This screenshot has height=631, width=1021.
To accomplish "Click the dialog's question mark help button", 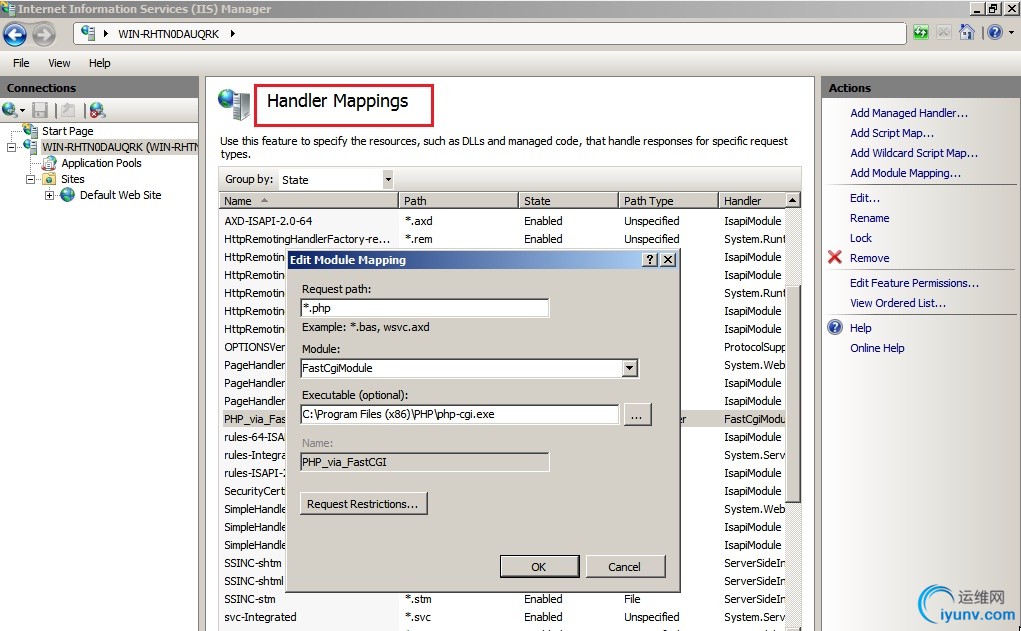I will coord(649,260).
